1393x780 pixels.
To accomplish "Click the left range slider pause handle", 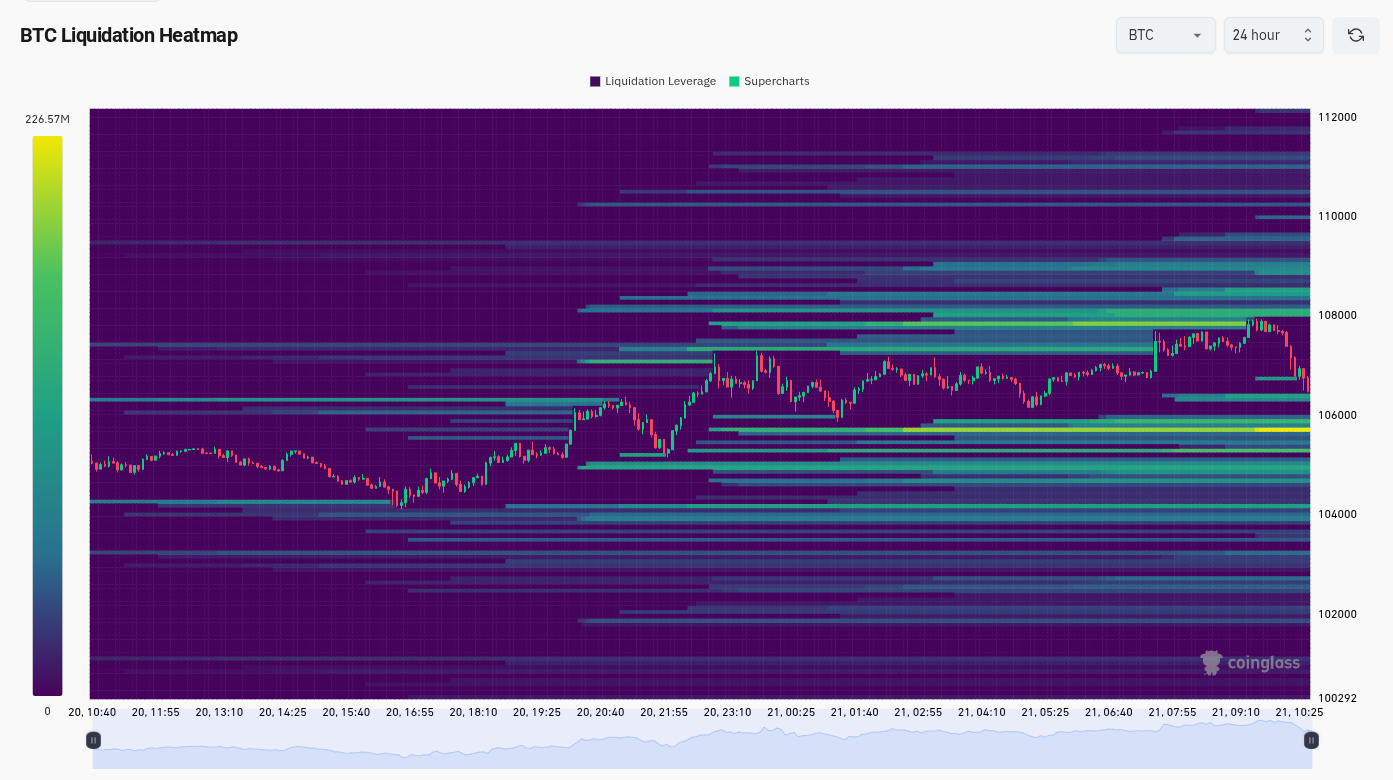I will coord(93,740).
